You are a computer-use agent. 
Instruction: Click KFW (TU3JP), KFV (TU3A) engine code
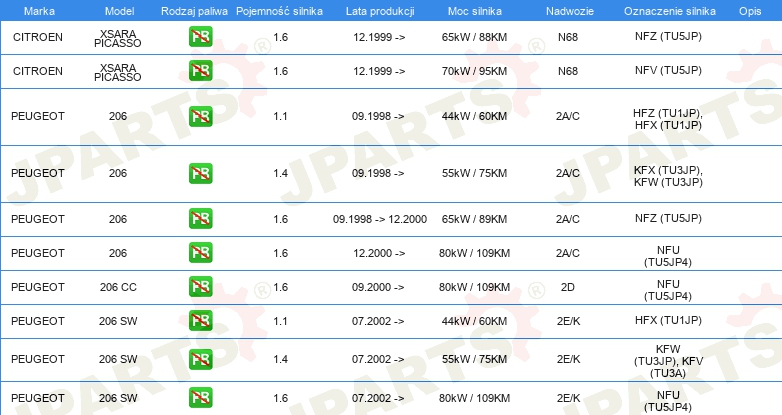tap(668, 361)
